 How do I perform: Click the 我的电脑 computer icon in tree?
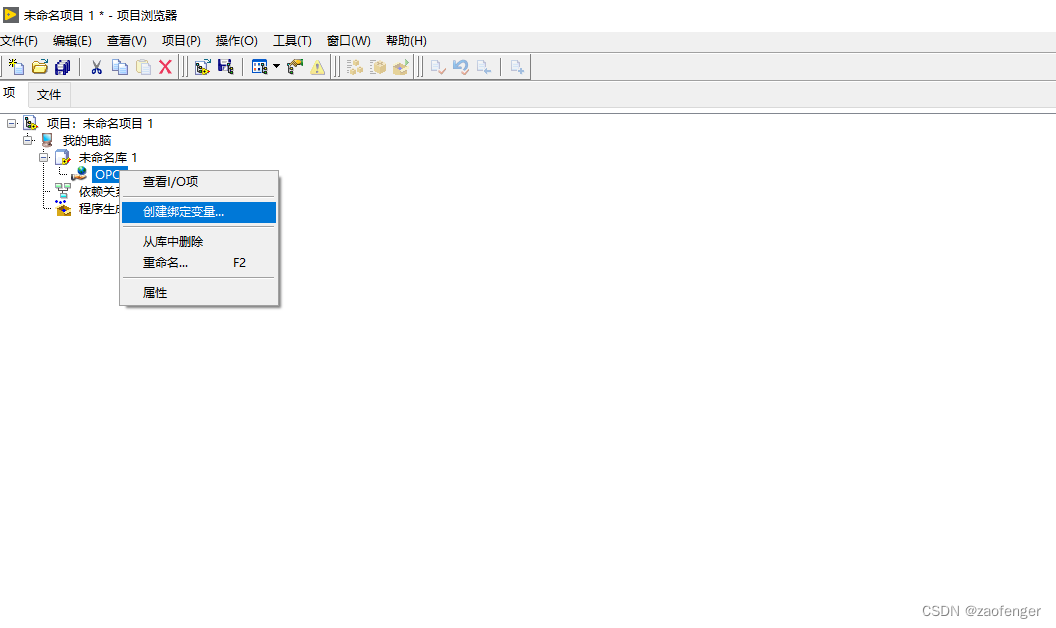point(46,139)
